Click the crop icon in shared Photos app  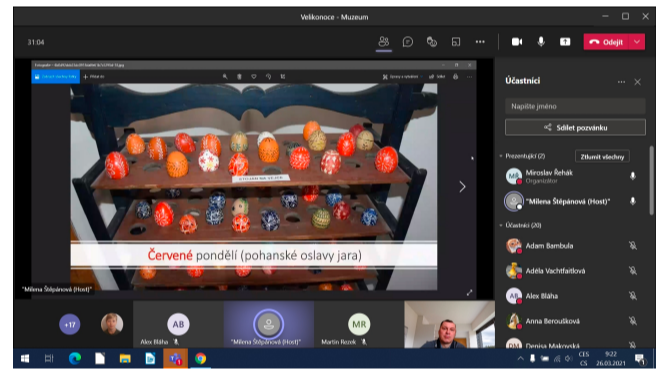coord(282,77)
